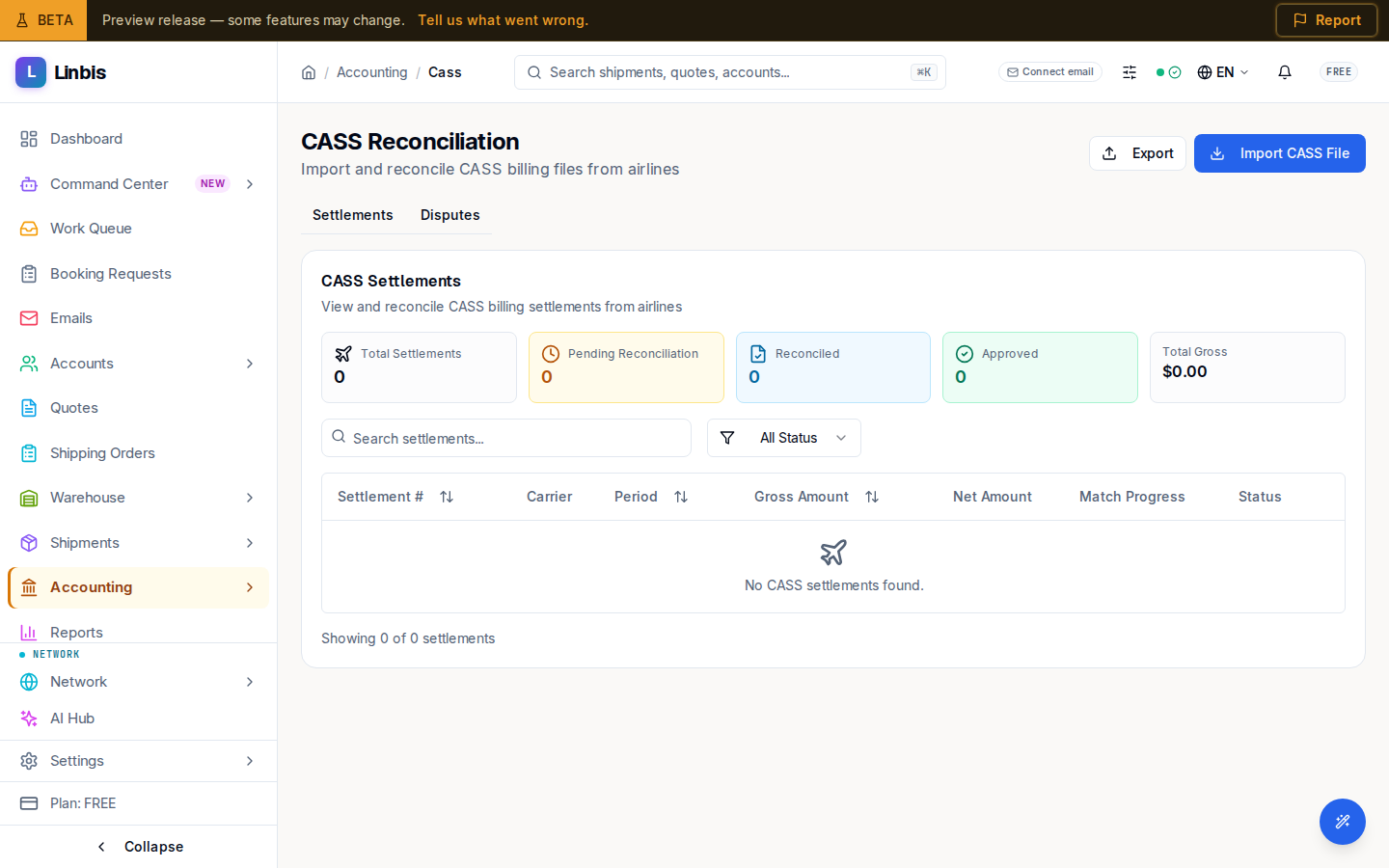
Task: Open the notifications bell
Action: [x=1285, y=72]
